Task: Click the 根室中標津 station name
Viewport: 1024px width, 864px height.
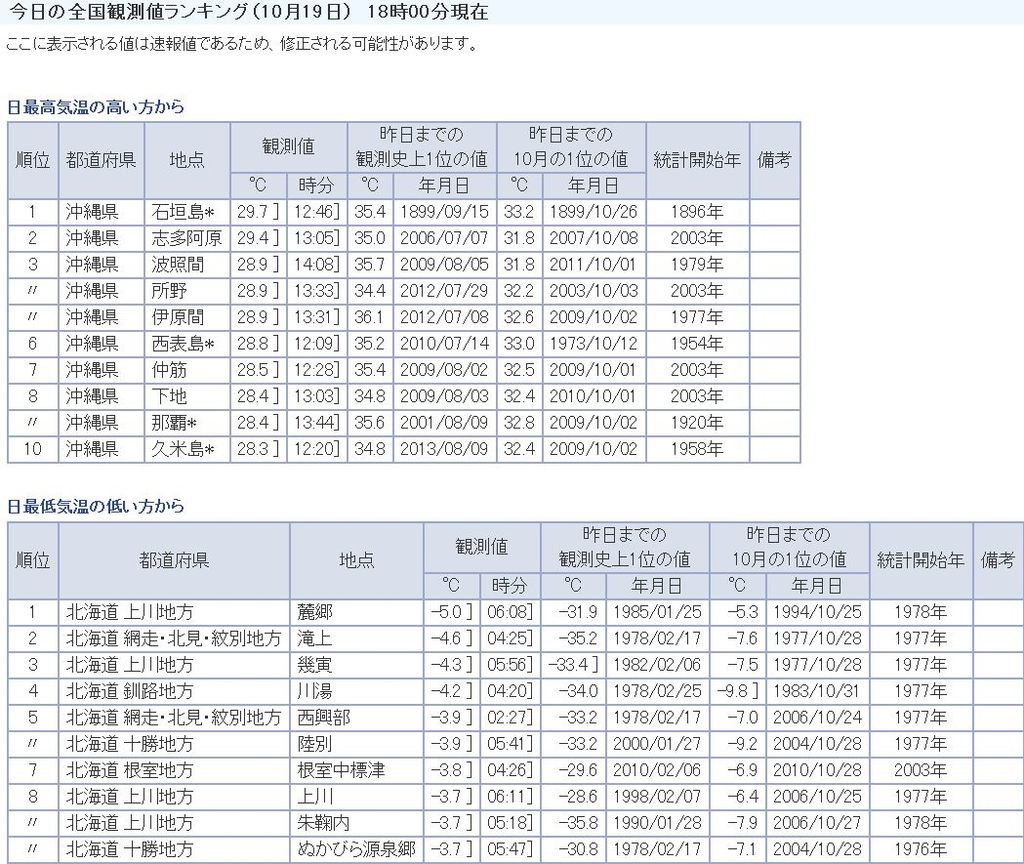Action: 341,771
